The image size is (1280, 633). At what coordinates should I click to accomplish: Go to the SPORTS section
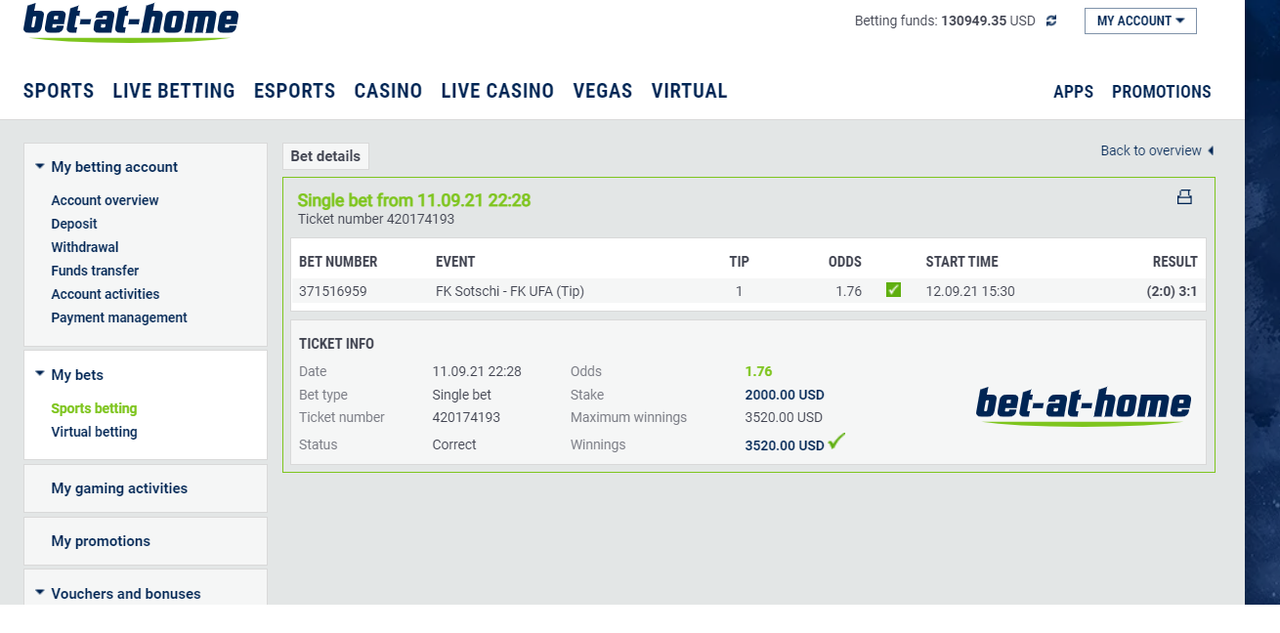pyautogui.click(x=59, y=91)
